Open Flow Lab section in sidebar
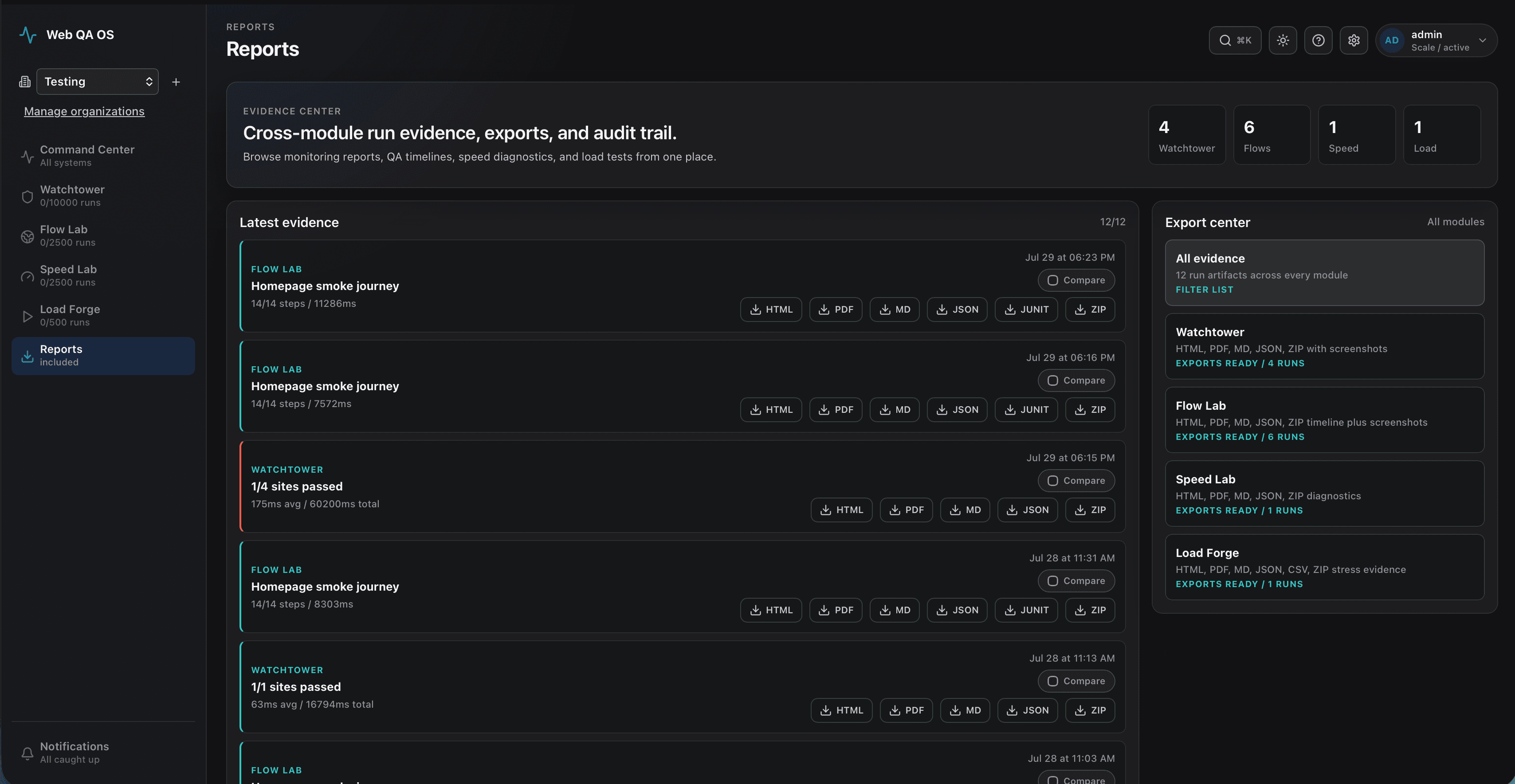Screen dimensions: 1515x784 pos(103,236)
